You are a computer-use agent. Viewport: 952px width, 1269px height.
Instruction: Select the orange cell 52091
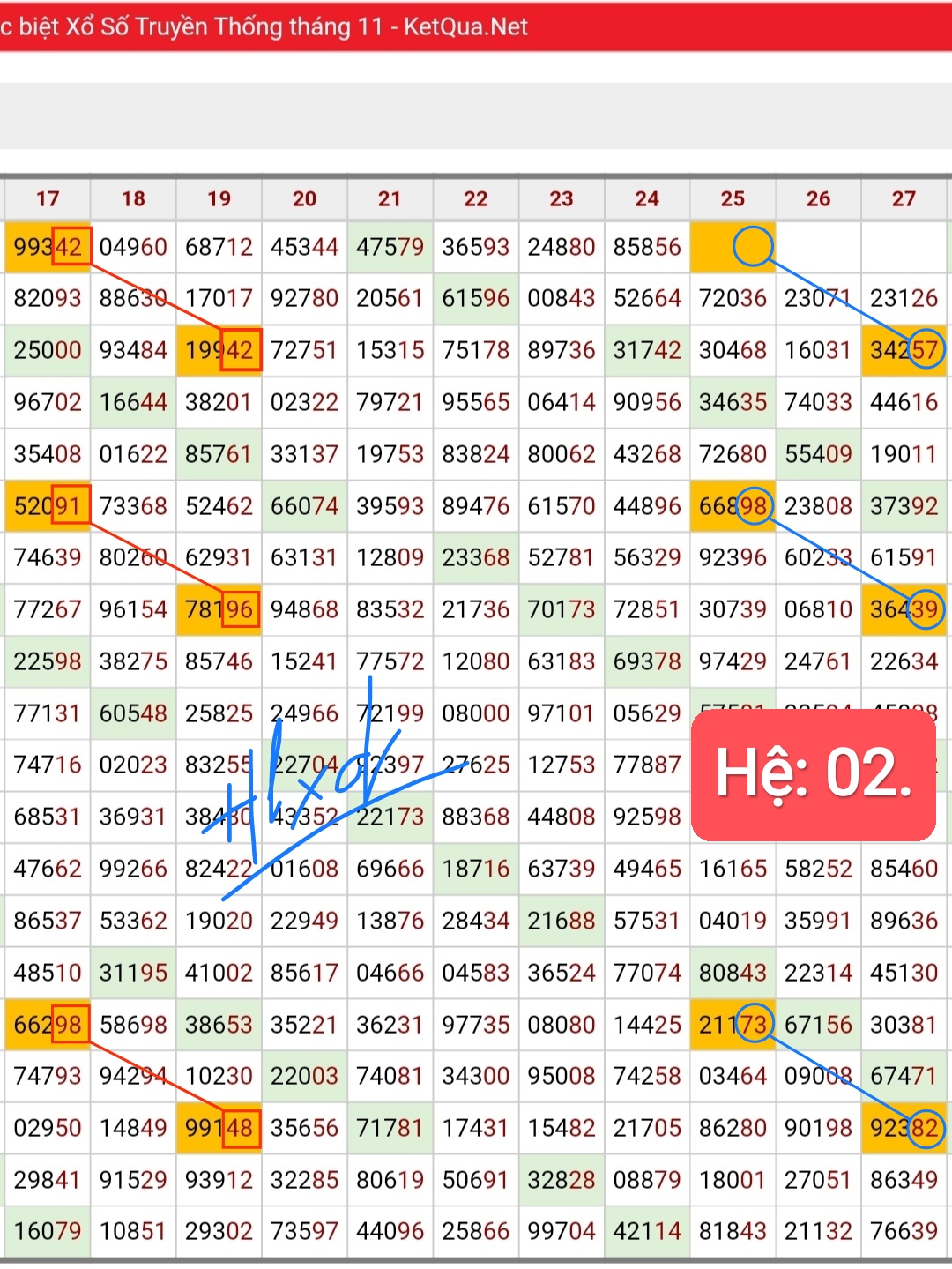(x=48, y=506)
